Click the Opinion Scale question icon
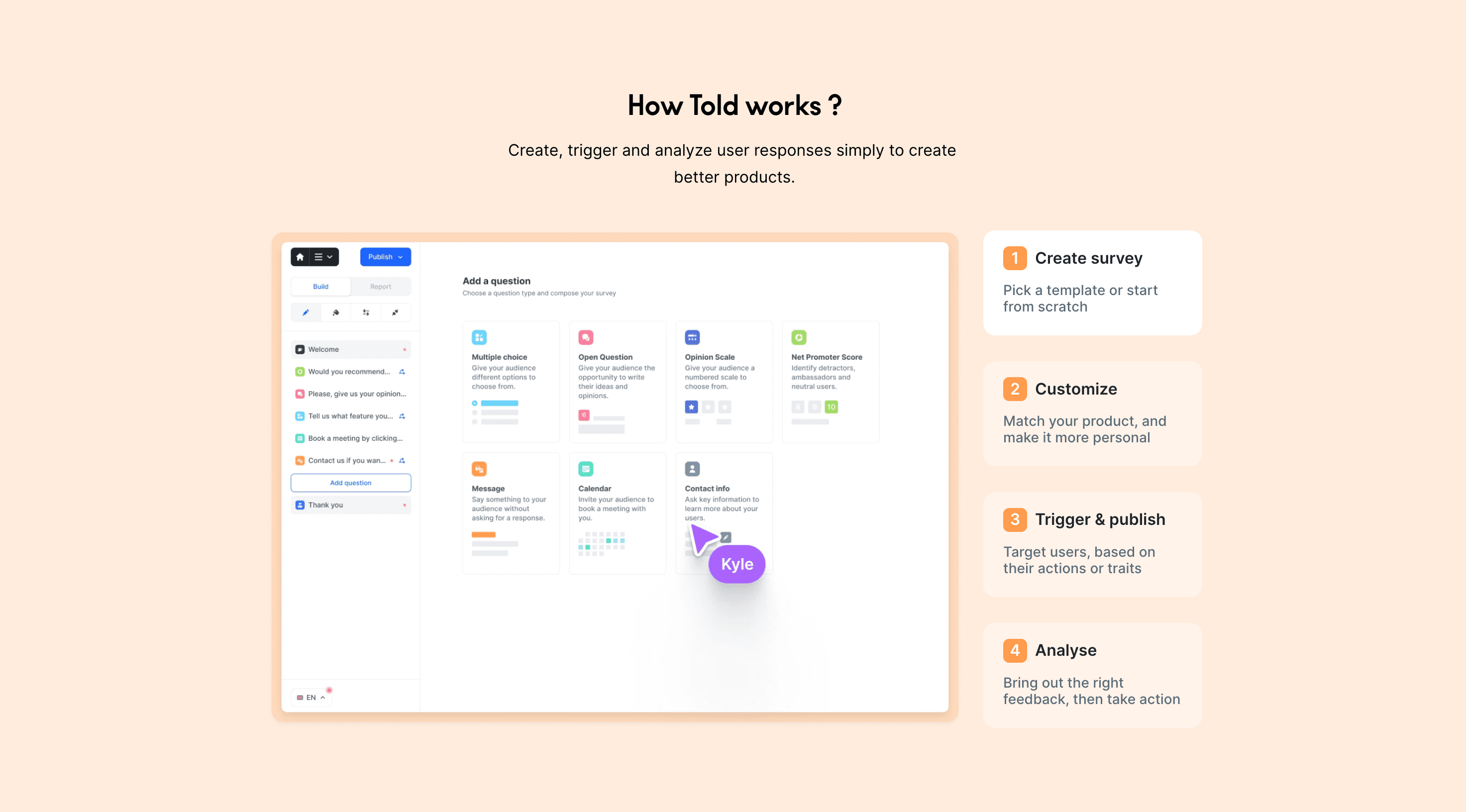 click(x=693, y=338)
